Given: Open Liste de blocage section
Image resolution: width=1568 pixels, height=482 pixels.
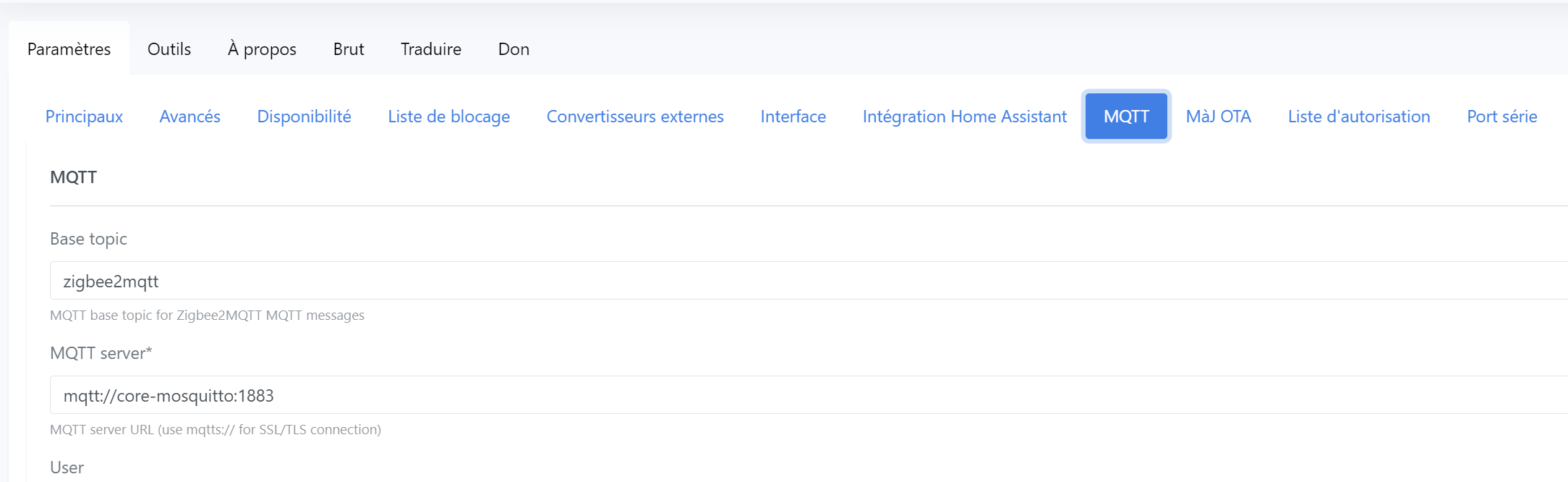Looking at the screenshot, I should click(x=448, y=117).
